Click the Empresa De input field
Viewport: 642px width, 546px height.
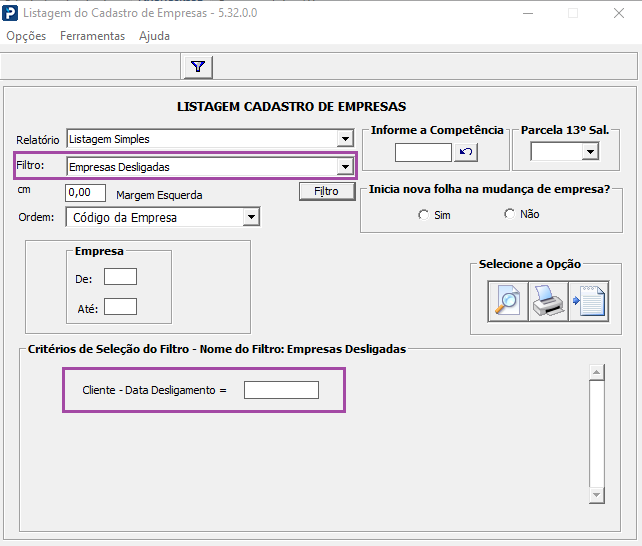[x=120, y=277]
